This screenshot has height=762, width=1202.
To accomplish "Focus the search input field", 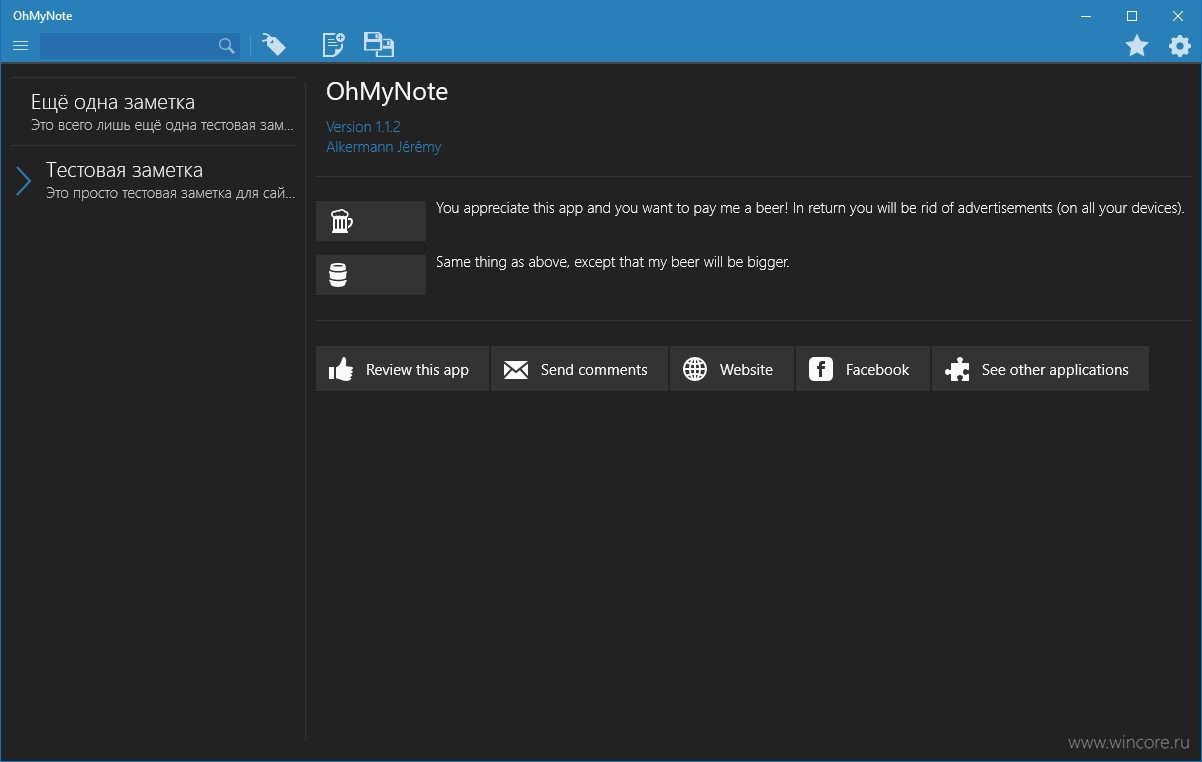I will 140,45.
